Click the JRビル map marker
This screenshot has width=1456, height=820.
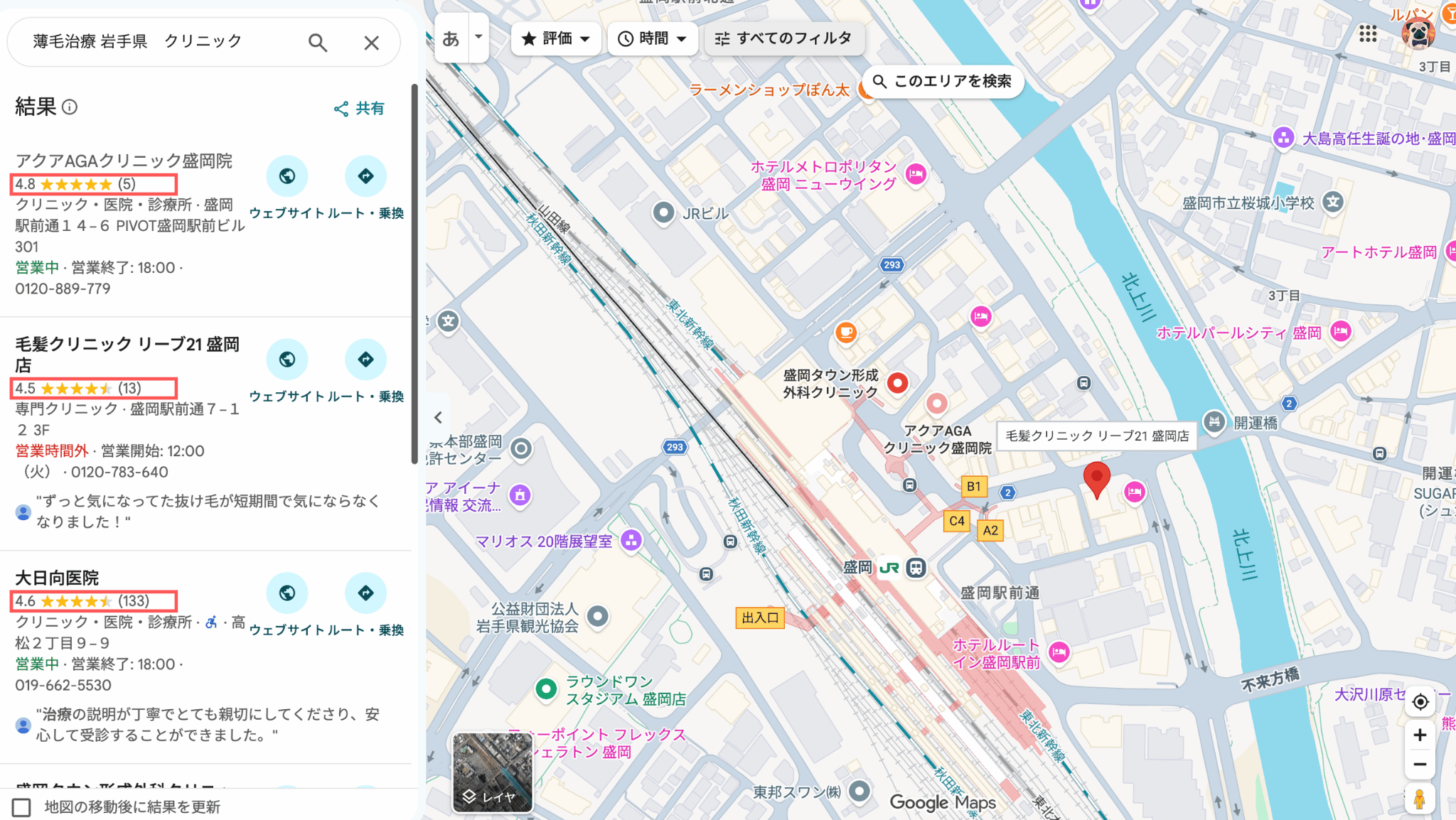[663, 212]
